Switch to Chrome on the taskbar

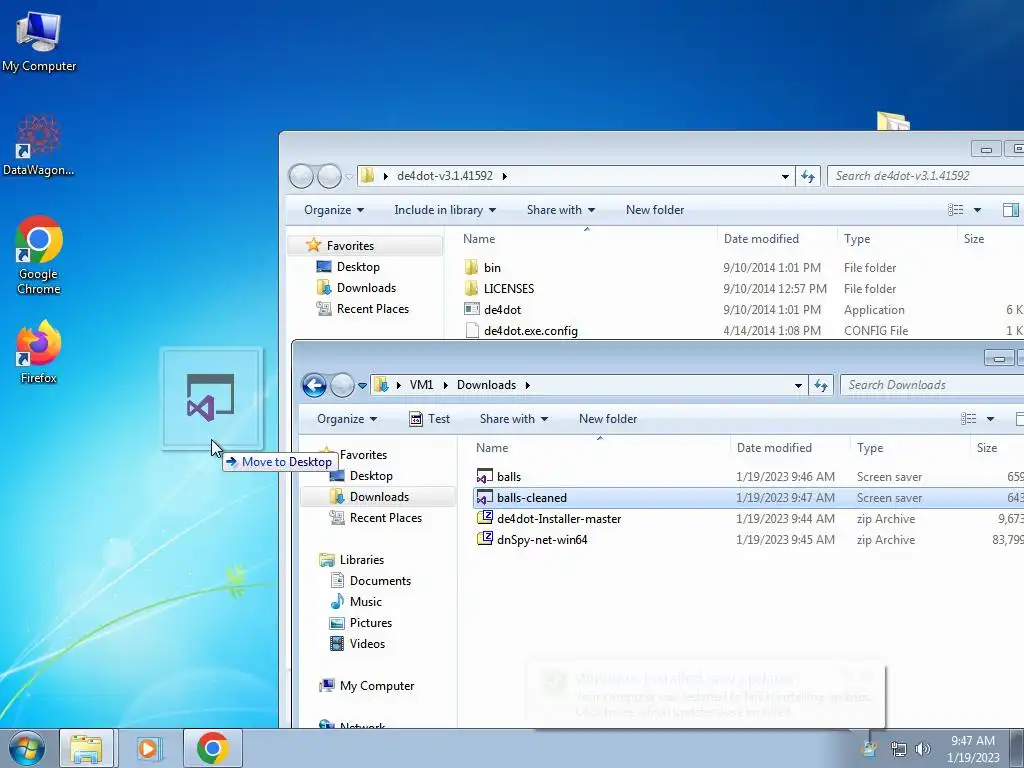coord(213,748)
